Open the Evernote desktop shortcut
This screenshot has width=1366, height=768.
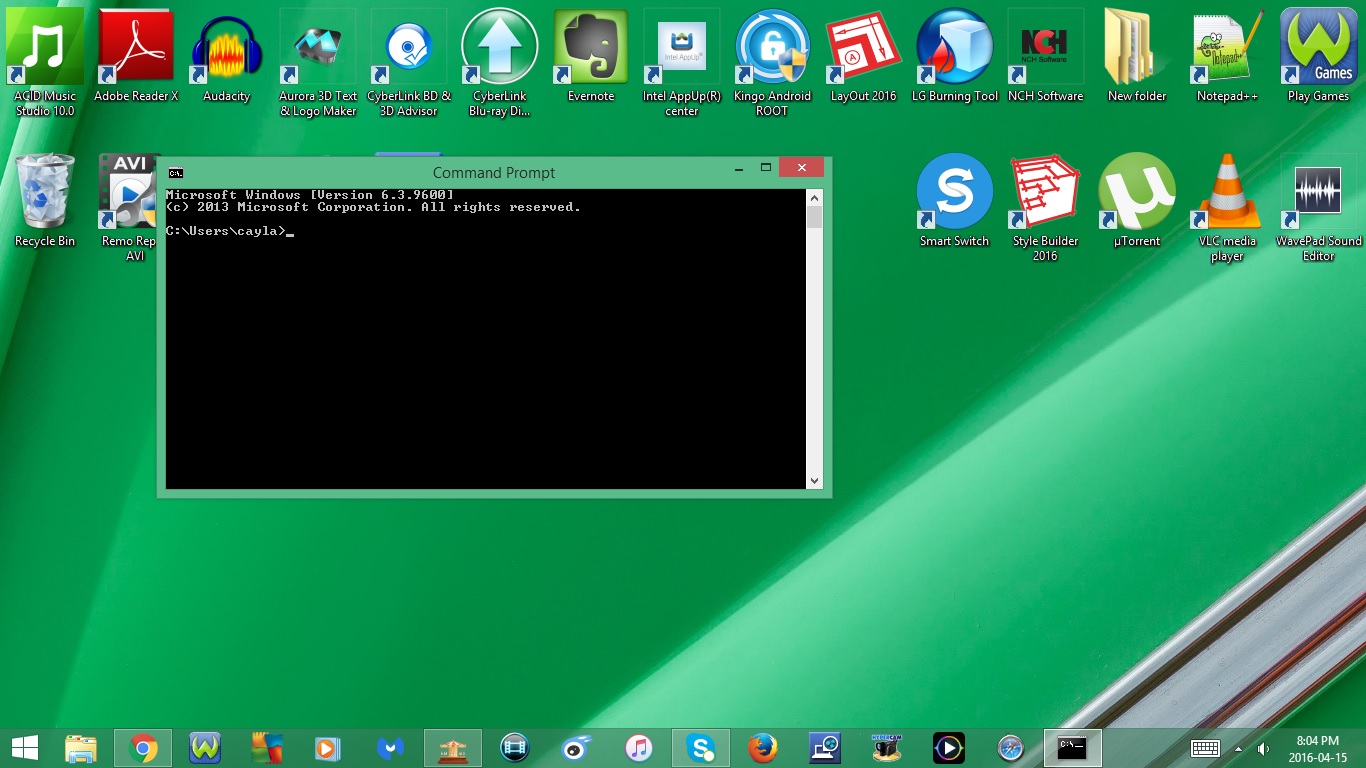591,56
